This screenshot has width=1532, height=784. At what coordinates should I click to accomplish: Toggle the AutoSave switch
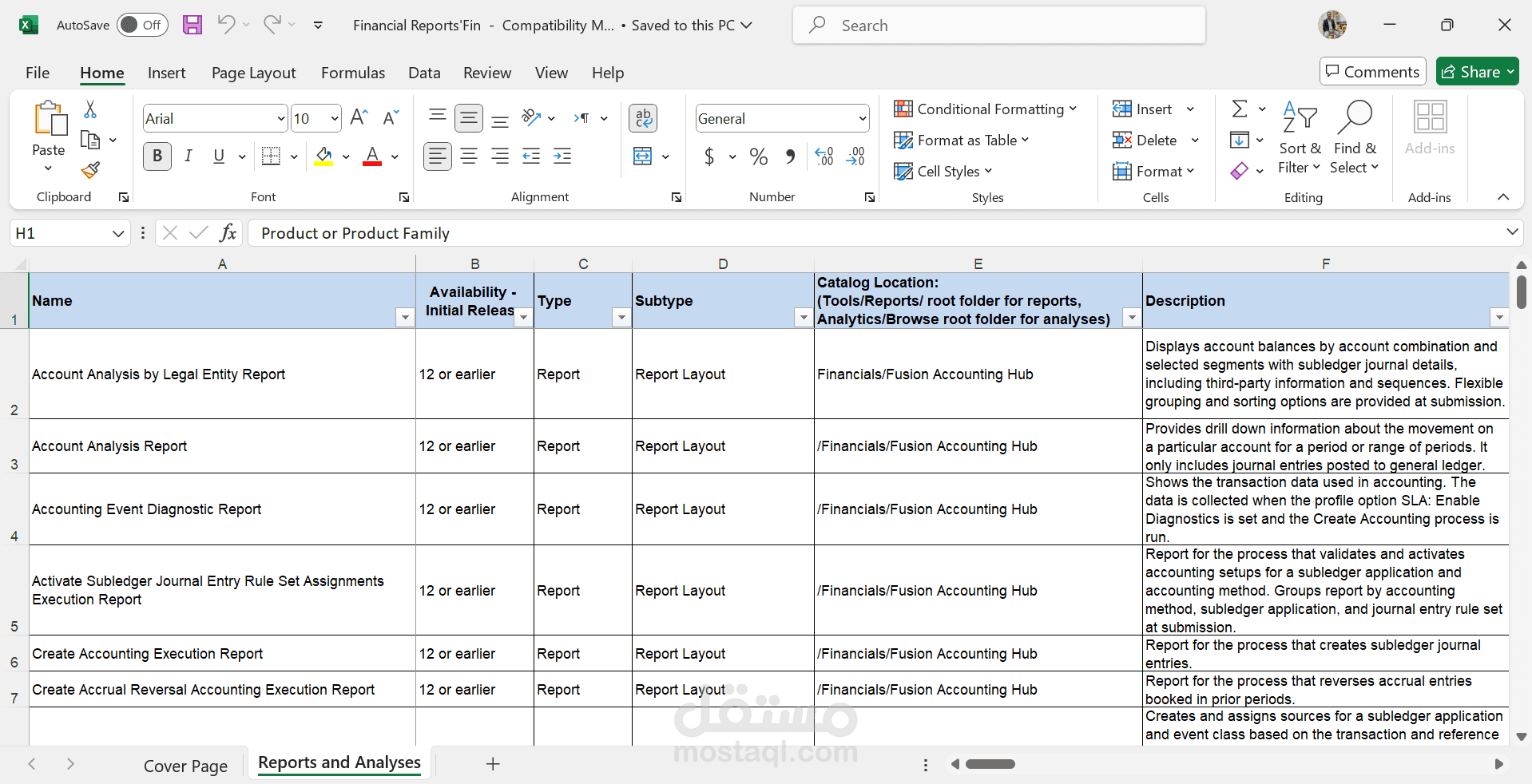[141, 25]
